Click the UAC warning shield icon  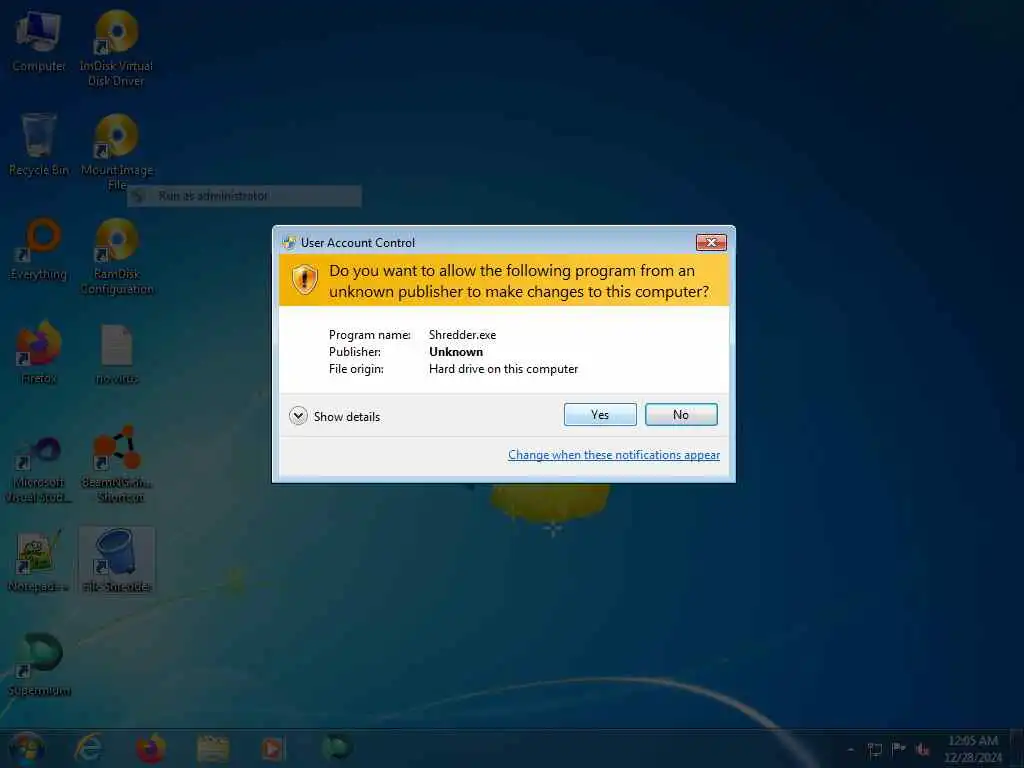(305, 280)
